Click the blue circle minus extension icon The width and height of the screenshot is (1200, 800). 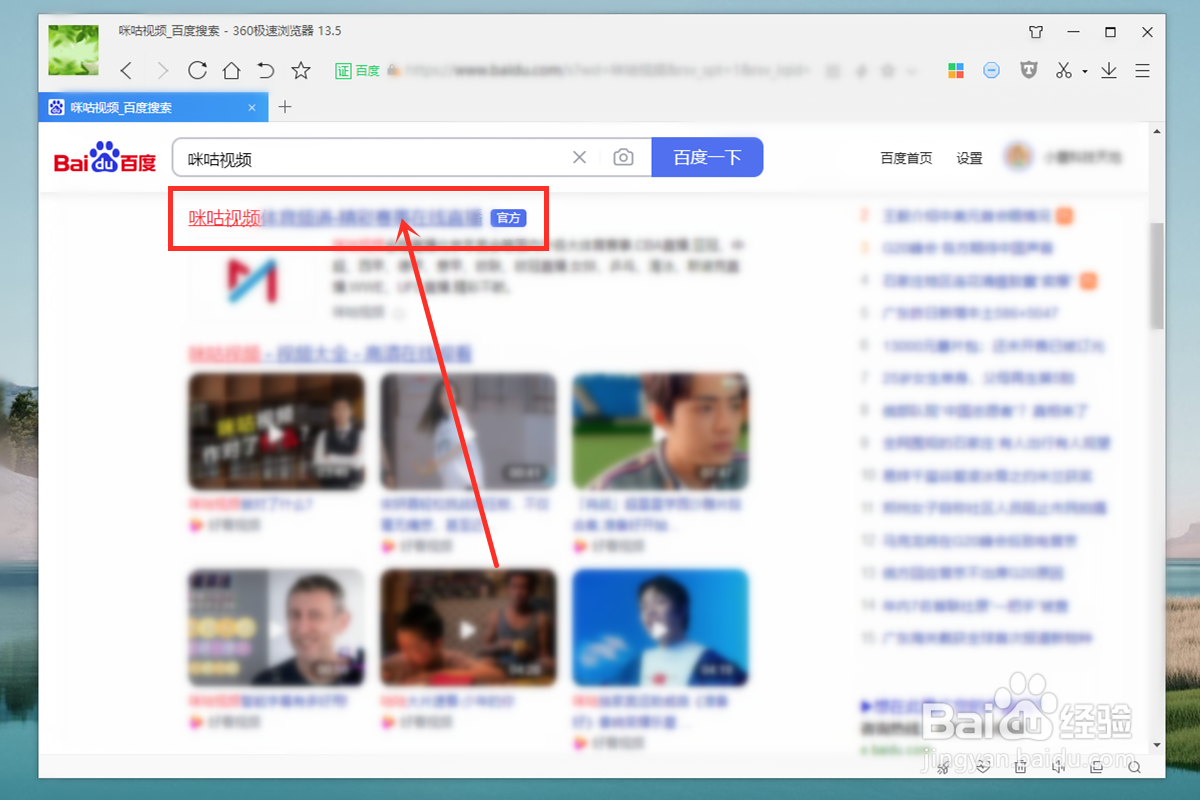(x=991, y=70)
